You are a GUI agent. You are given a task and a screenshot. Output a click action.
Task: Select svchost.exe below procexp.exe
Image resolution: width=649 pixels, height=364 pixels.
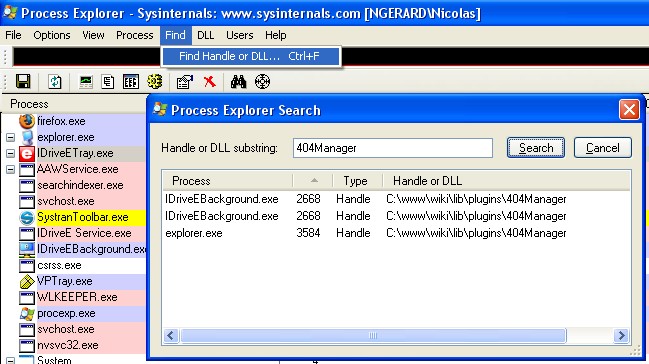(66, 329)
